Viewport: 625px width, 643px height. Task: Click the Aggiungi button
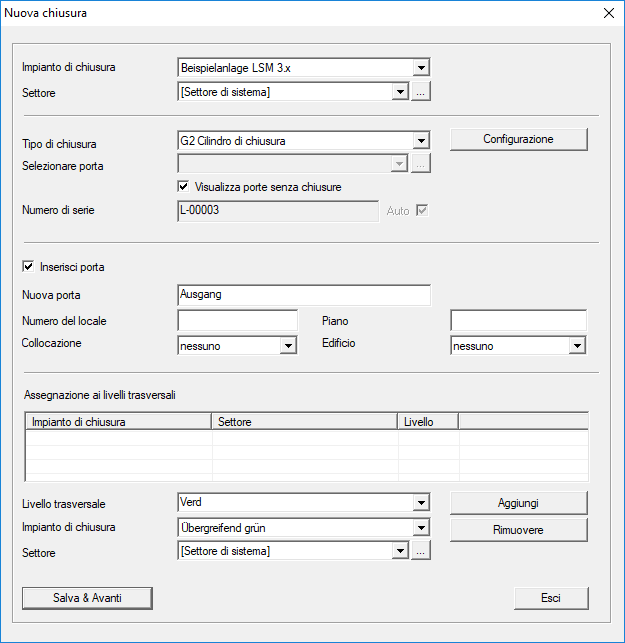[x=518, y=502]
